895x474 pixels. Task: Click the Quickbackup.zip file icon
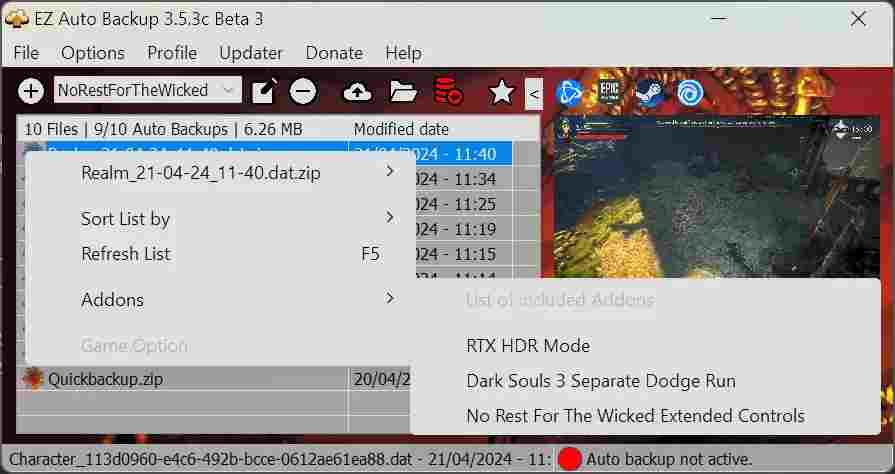point(33,379)
